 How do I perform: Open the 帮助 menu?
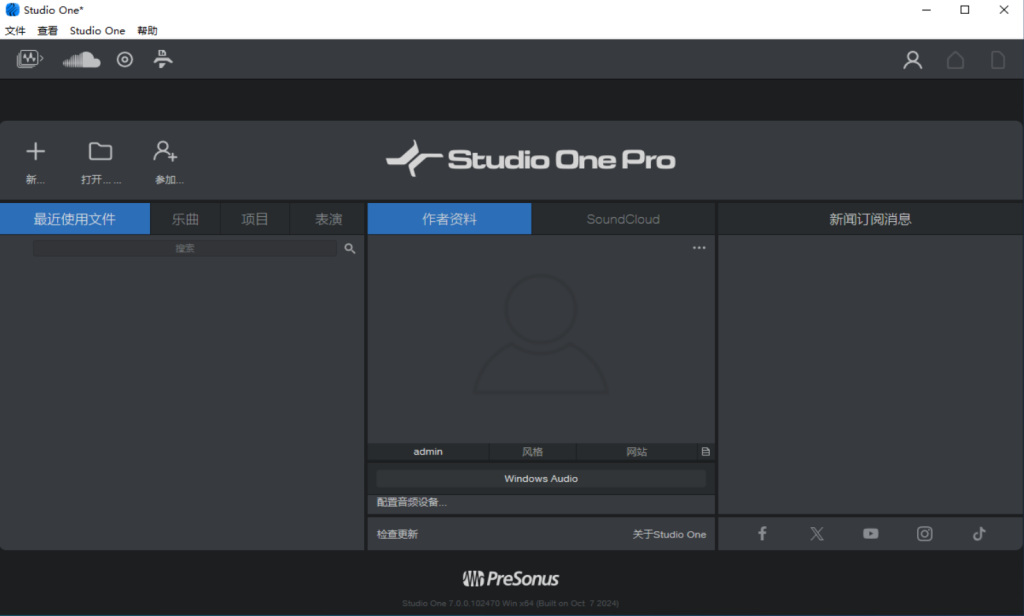146,30
